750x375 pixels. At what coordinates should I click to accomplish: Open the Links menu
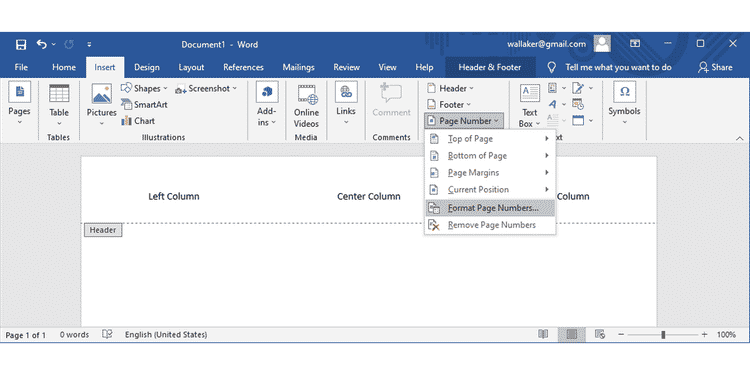(346, 104)
